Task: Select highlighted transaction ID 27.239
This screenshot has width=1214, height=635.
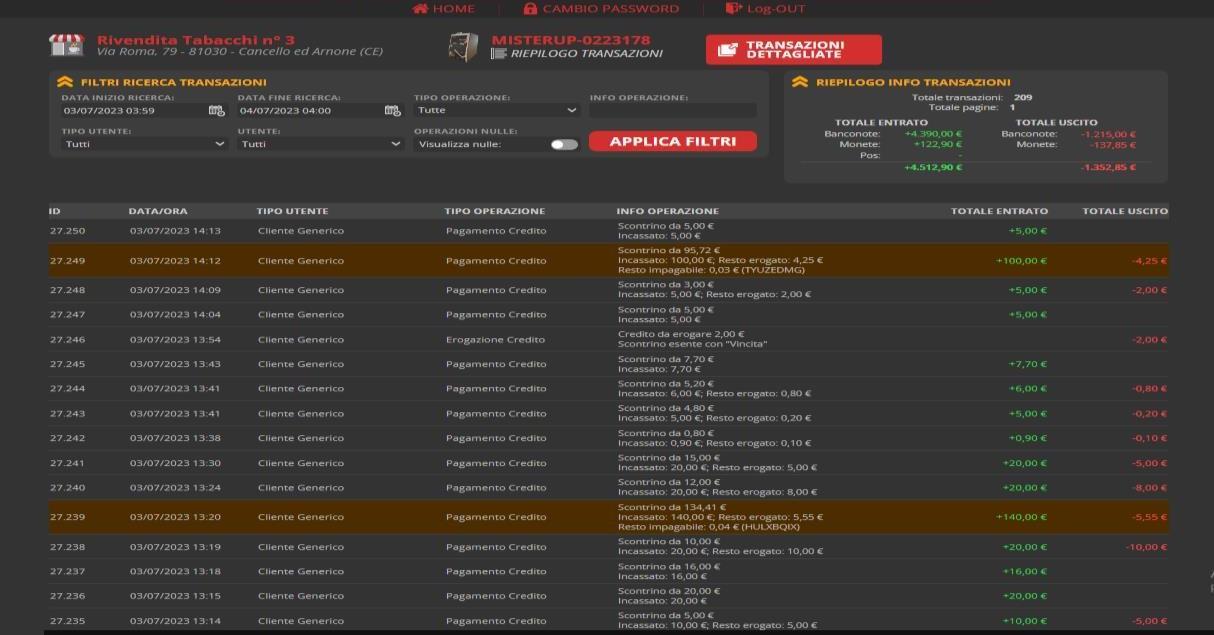Action: [x=67, y=517]
